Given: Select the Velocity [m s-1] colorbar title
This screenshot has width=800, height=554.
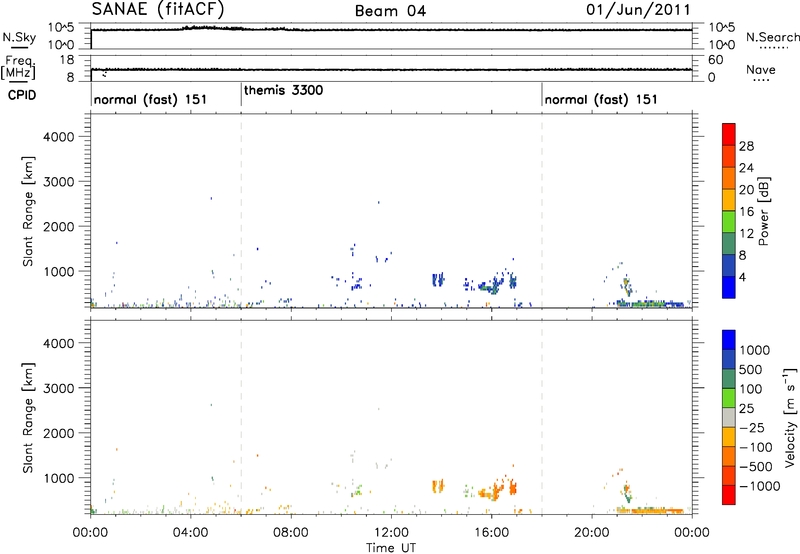Looking at the screenshot, I should point(790,417).
